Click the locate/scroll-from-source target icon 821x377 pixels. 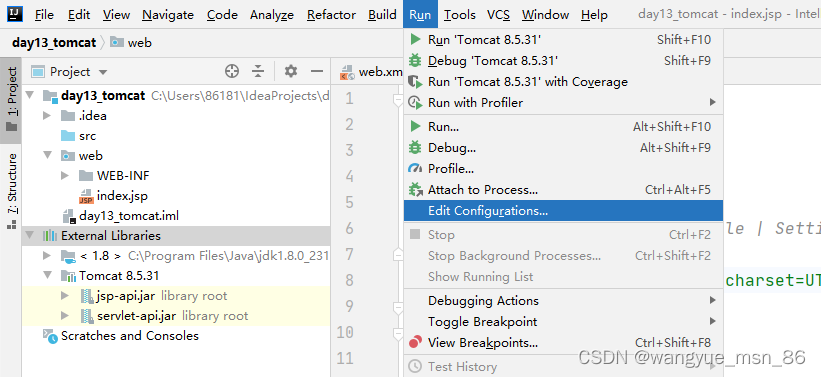[231, 71]
